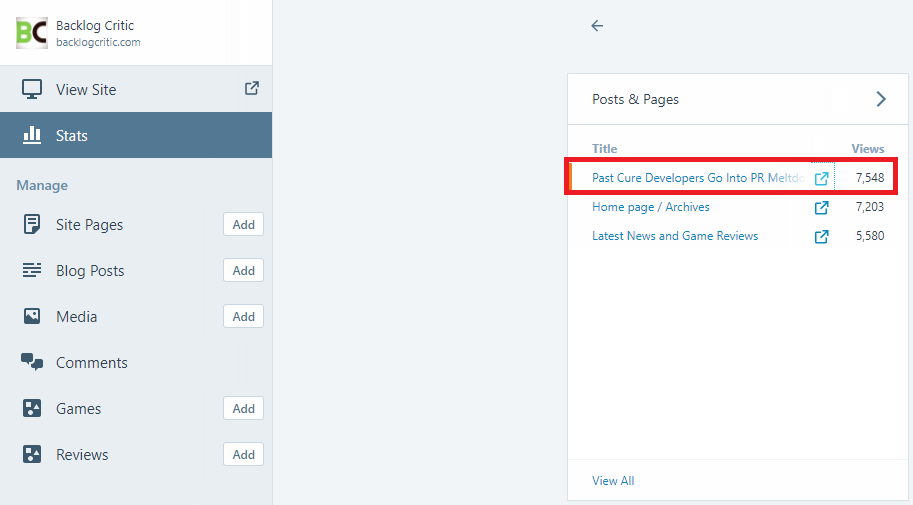Click the Backlog Critic site name
Viewport: 913px width, 505px height.
95,26
